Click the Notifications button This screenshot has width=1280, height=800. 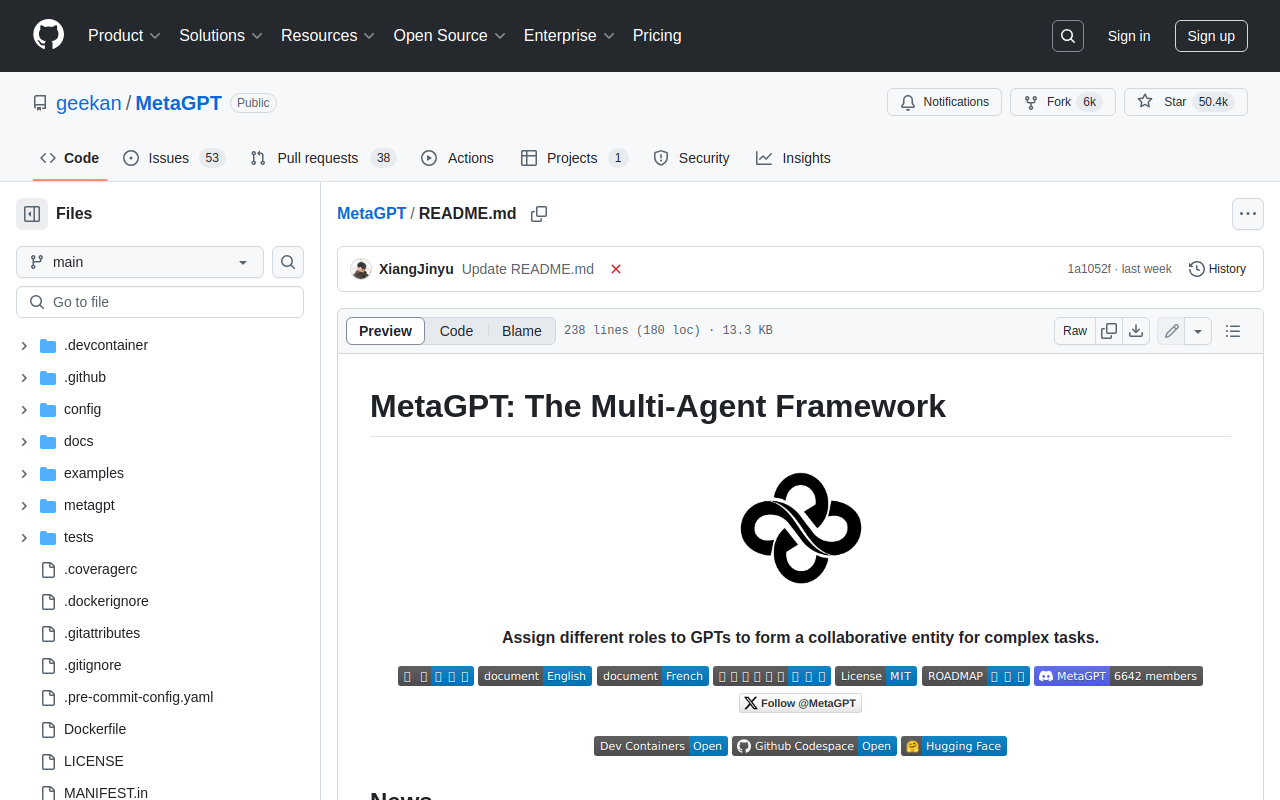944,102
